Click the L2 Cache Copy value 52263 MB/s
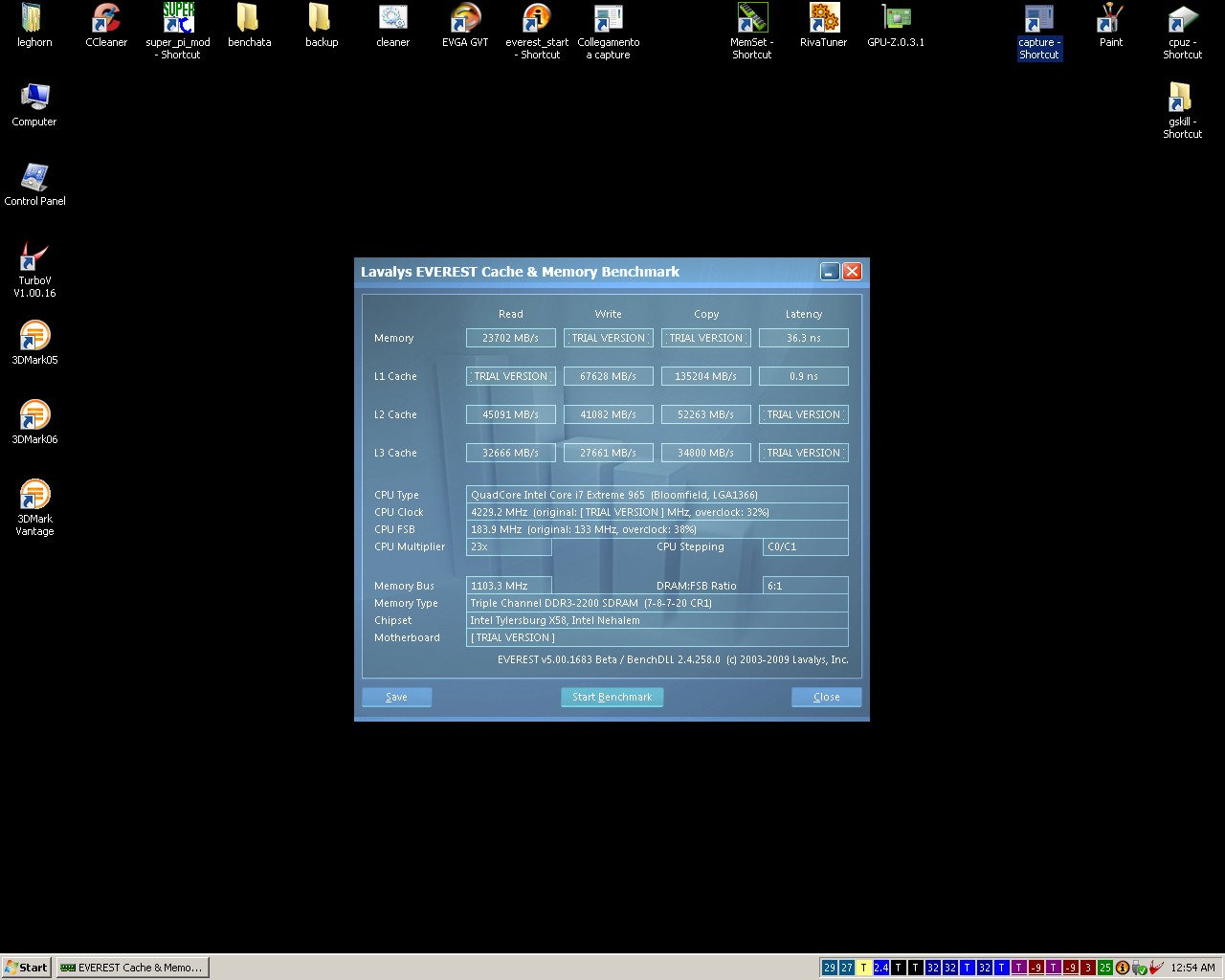This screenshot has height=980, width=1225. (x=705, y=414)
